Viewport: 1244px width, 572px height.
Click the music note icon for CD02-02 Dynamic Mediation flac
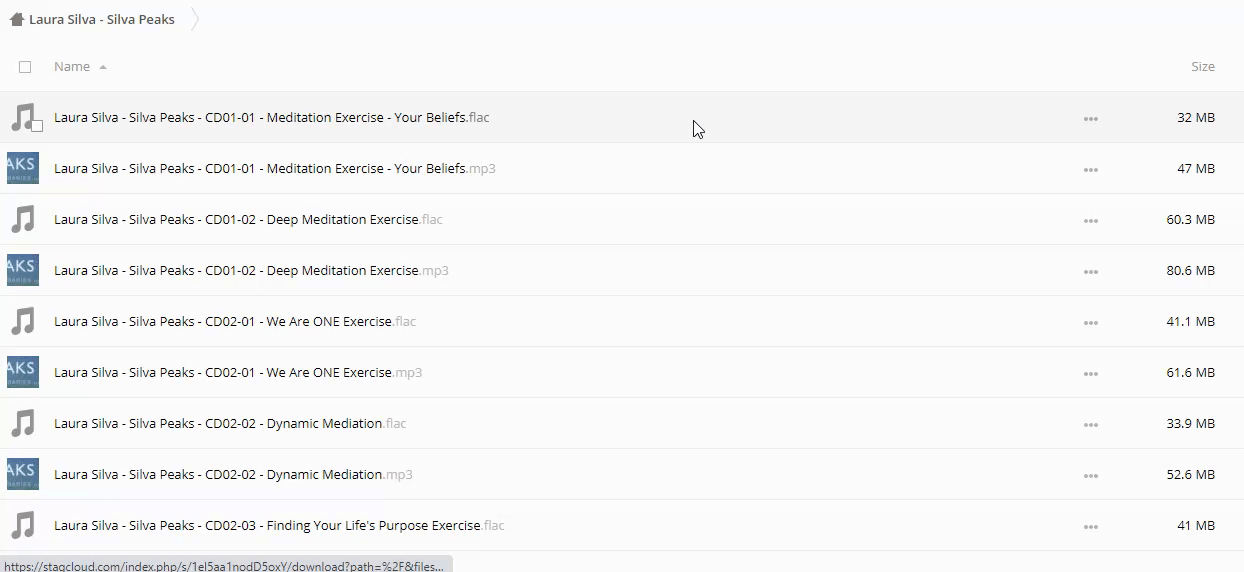tap(23, 423)
